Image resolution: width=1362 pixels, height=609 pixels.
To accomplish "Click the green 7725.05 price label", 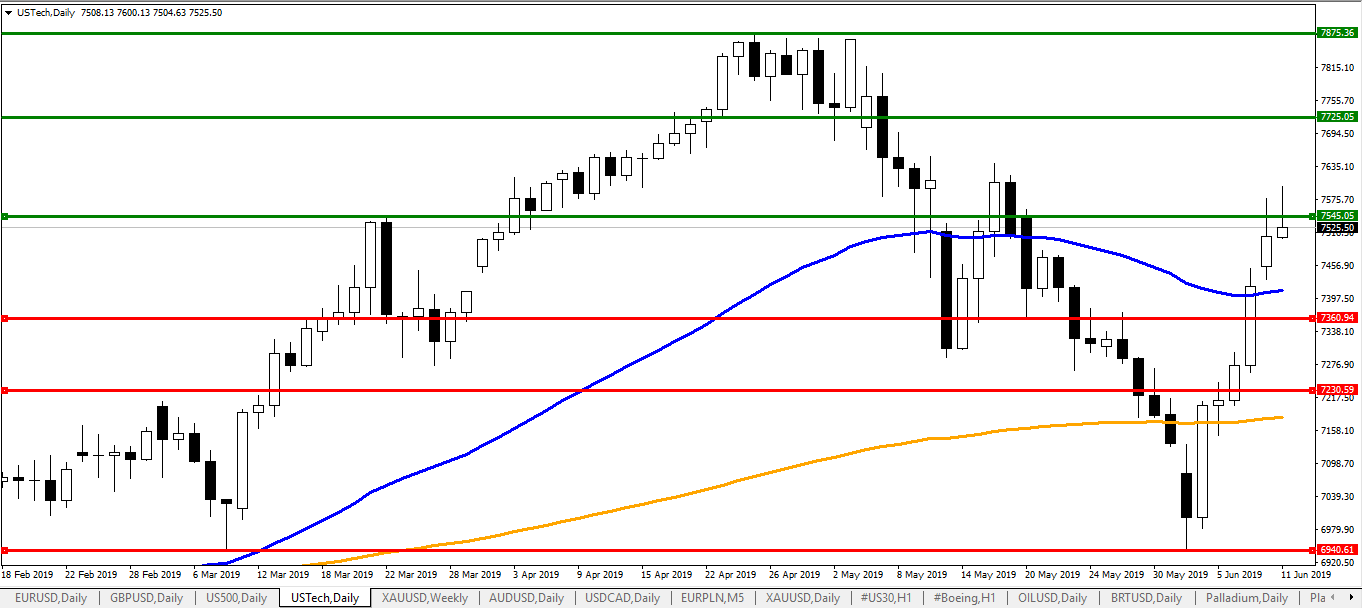I will (x=1337, y=117).
